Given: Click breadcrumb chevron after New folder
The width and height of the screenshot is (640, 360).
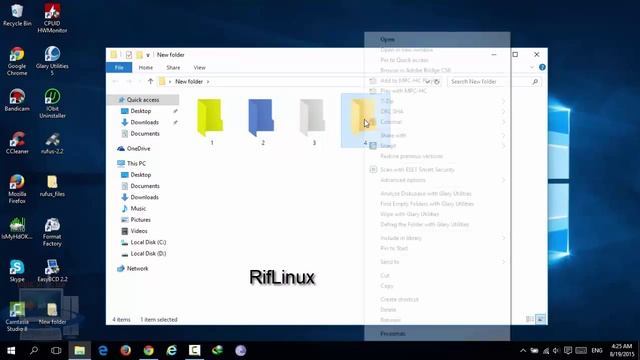Looking at the screenshot, I should [208, 82].
